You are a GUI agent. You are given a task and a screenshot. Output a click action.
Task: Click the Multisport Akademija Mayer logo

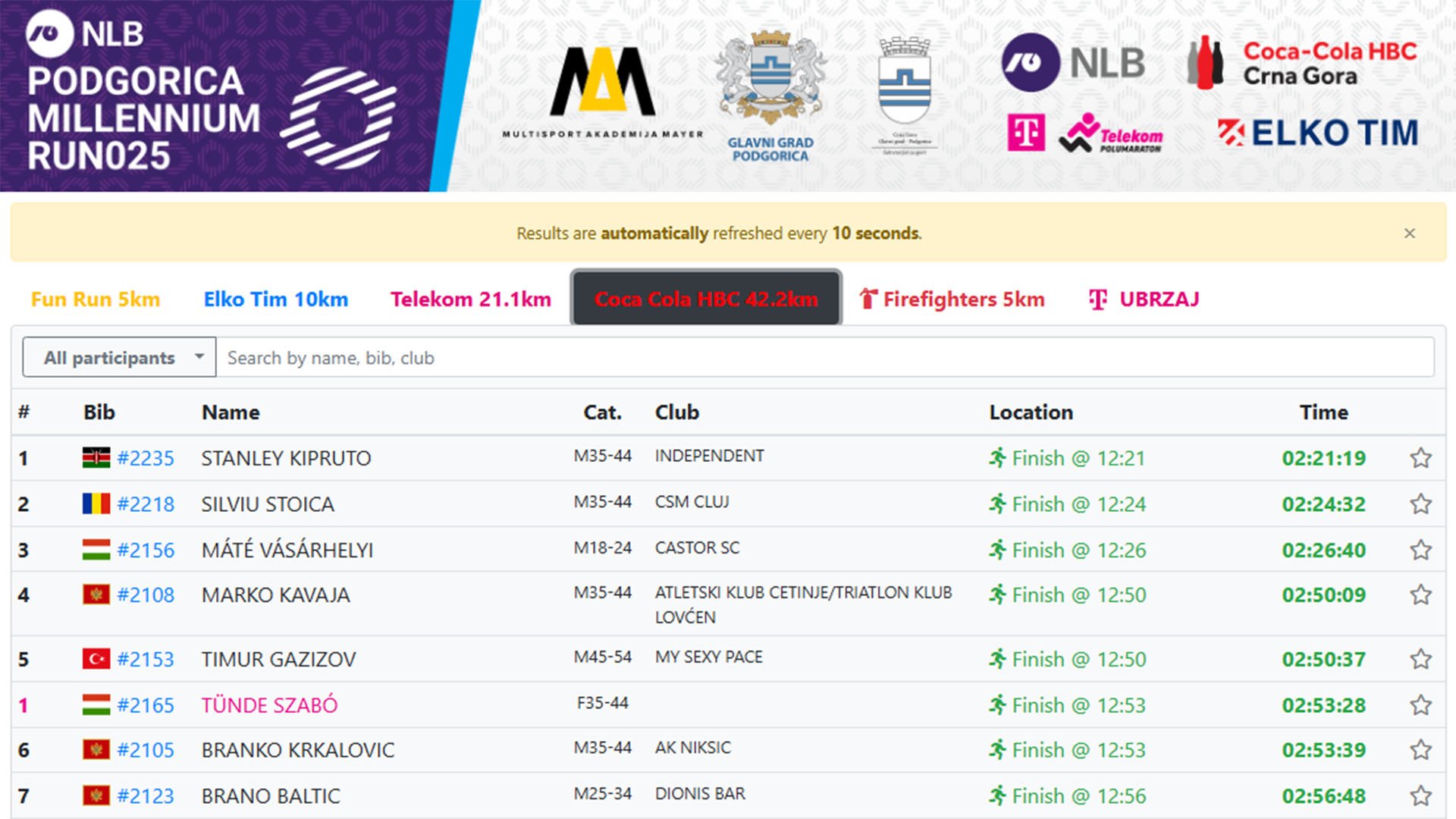point(603,91)
